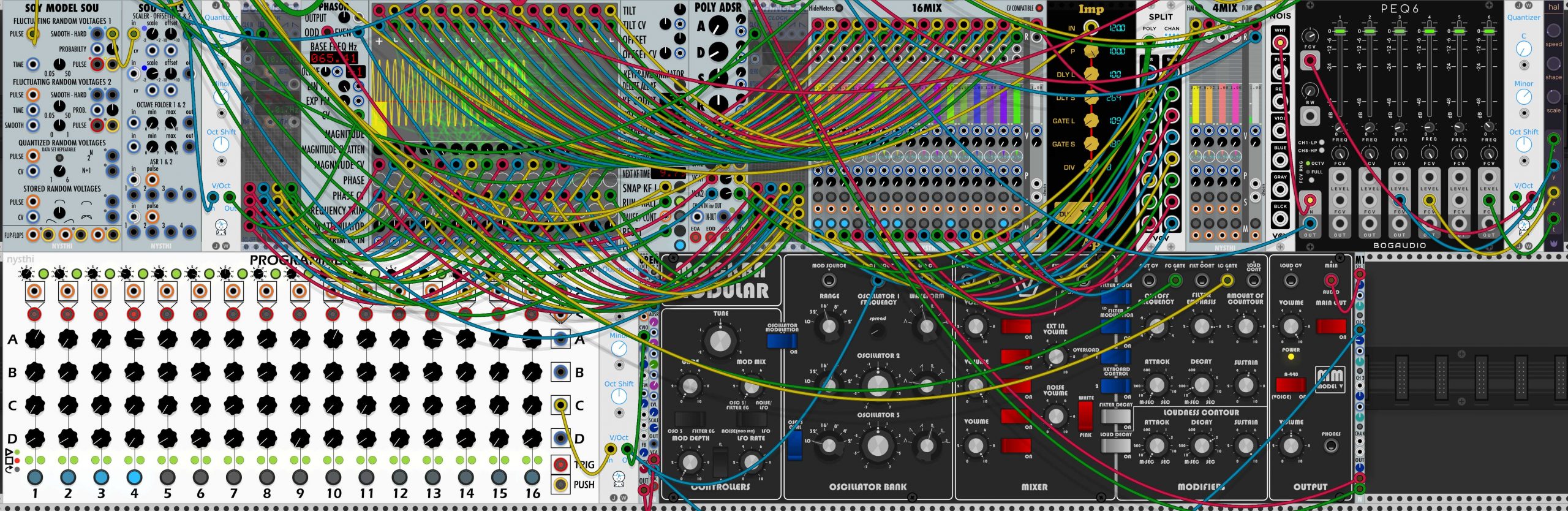Click the WHT white noise output jack

tap(1280, 43)
